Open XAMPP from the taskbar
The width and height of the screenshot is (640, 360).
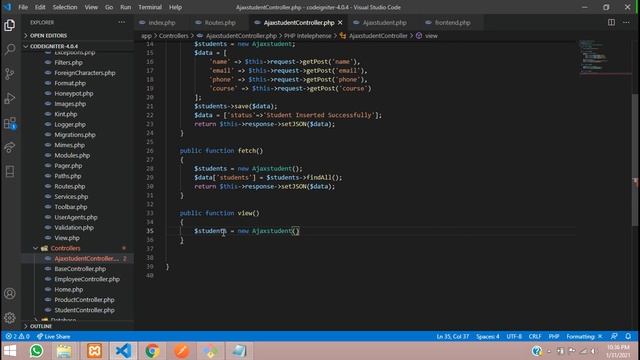pos(94,351)
